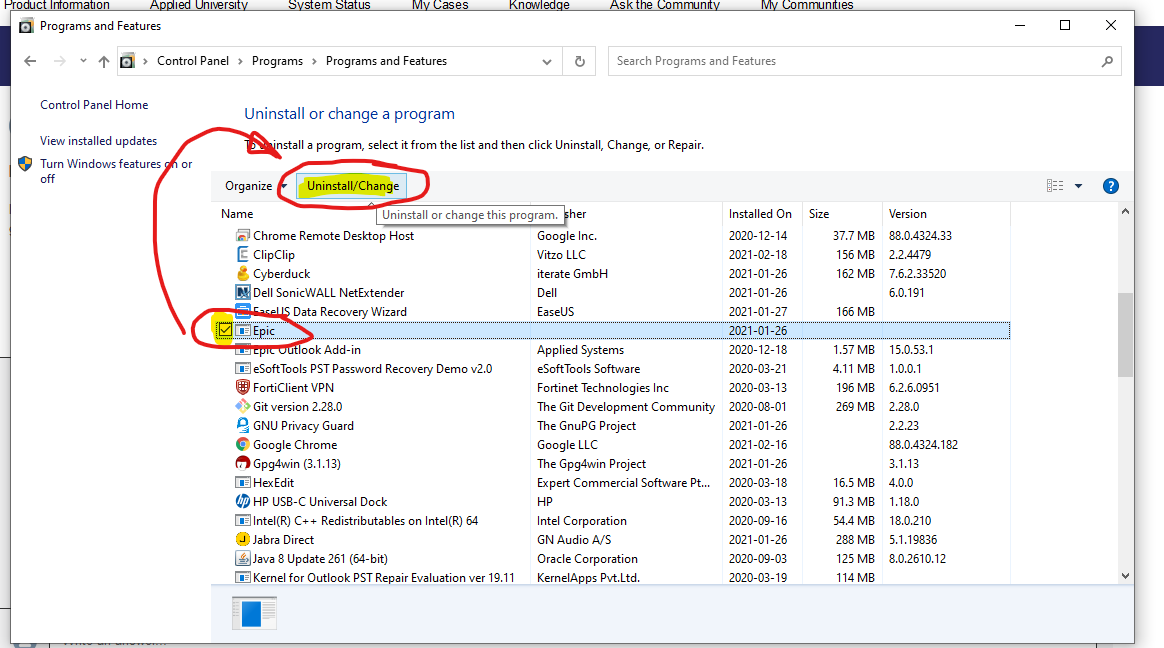The image size is (1164, 648).
Task: Open View installed updates link
Action: (x=99, y=140)
